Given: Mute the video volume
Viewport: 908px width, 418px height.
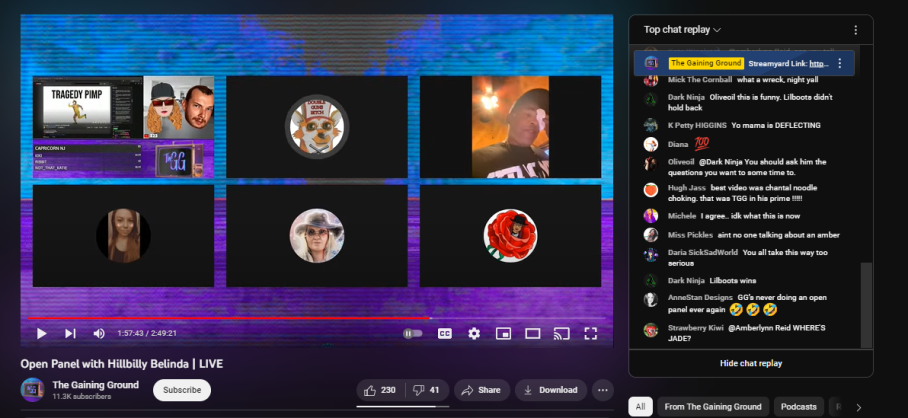Looking at the screenshot, I should pyautogui.click(x=99, y=333).
